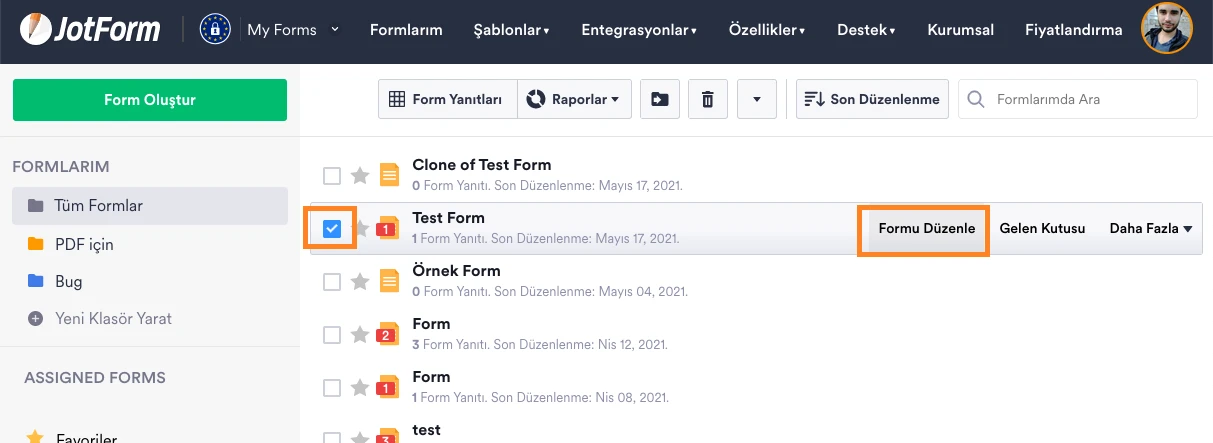Check the Örnek Form checkbox
The width and height of the screenshot is (1213, 443).
pyautogui.click(x=332, y=282)
